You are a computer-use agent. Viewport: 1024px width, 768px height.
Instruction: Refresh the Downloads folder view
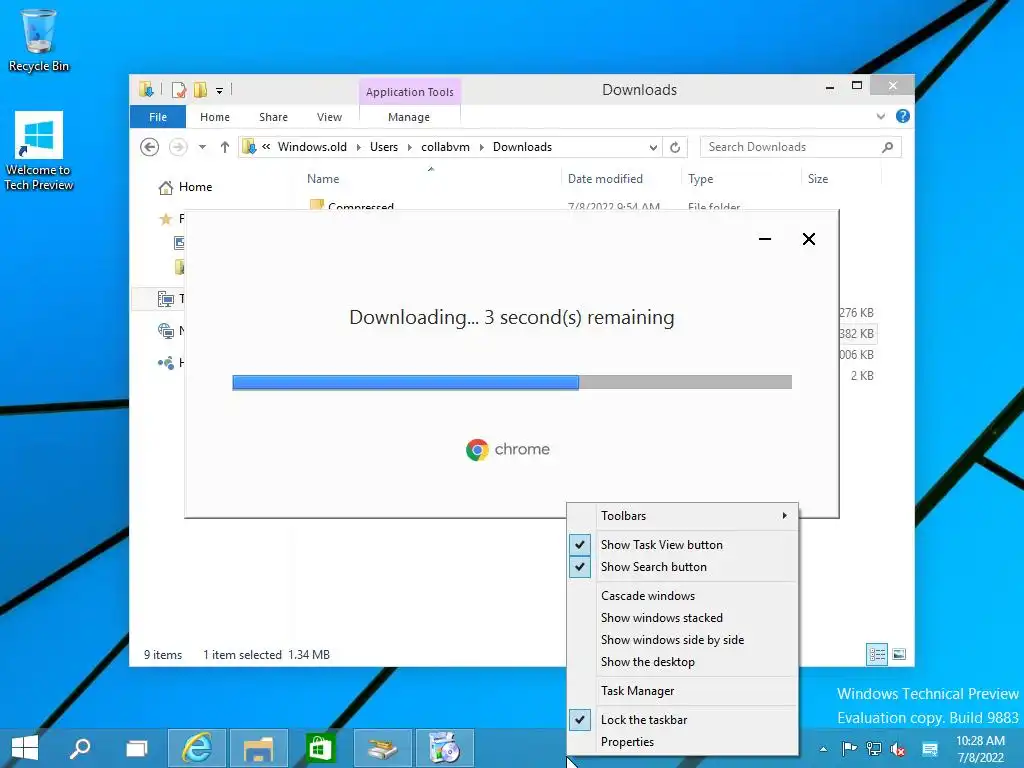point(675,147)
